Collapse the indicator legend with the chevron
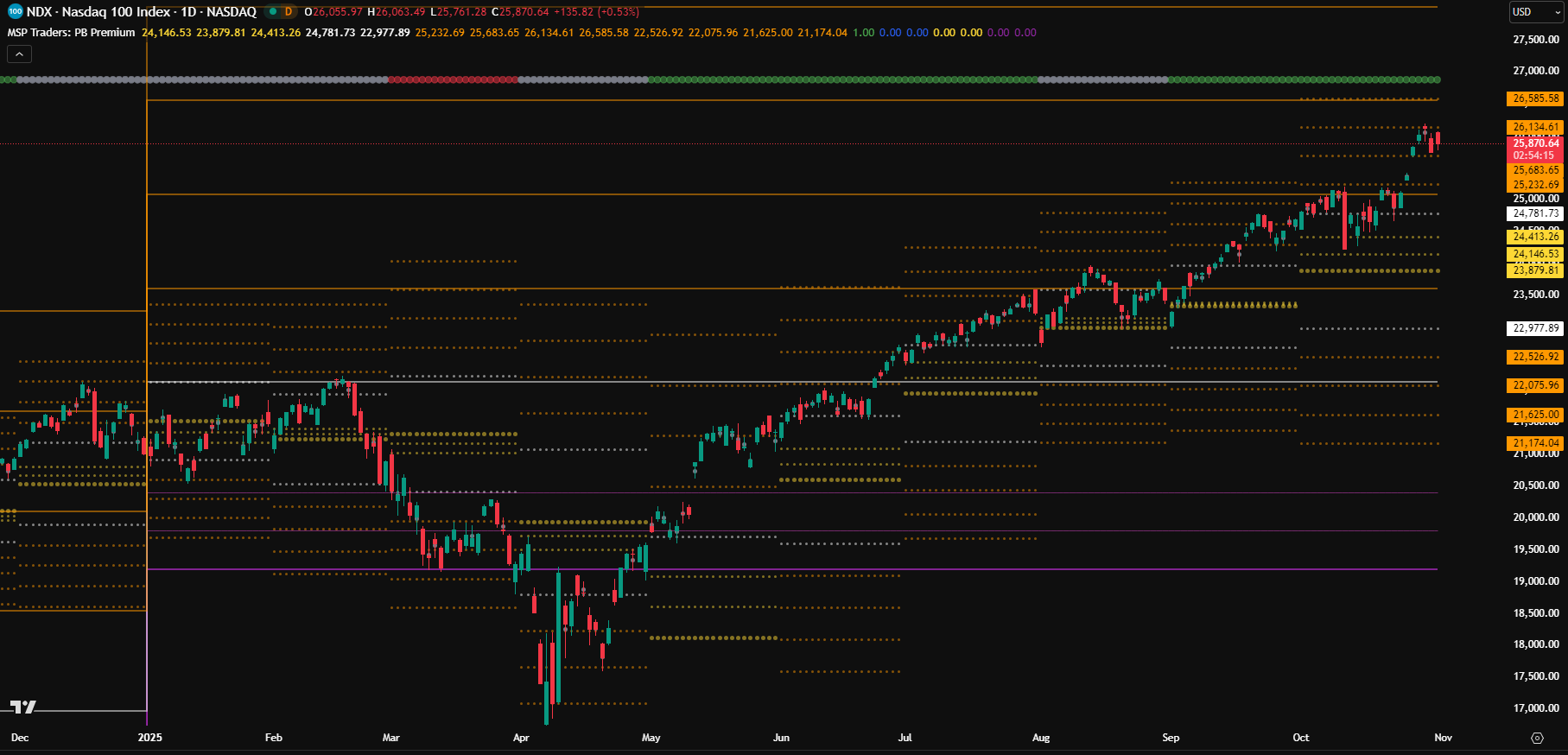1568x755 pixels. (x=19, y=54)
